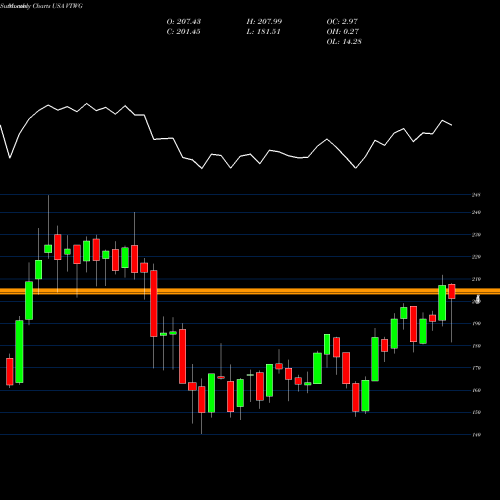This screenshot has width=500, height=500.
Task: Click the 190 price axis label
Action: point(476,323)
